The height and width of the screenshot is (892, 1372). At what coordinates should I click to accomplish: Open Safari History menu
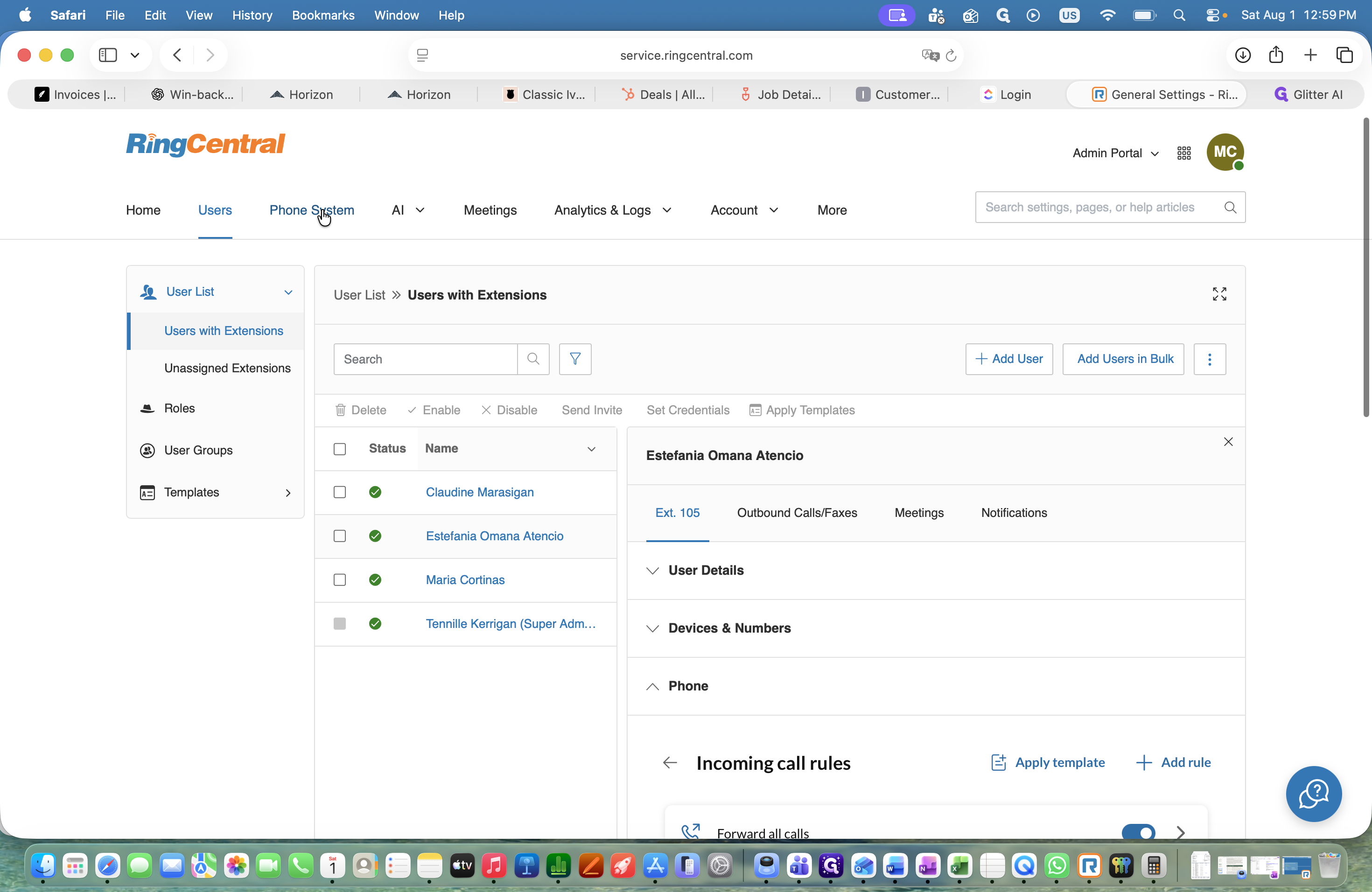pyautogui.click(x=252, y=15)
